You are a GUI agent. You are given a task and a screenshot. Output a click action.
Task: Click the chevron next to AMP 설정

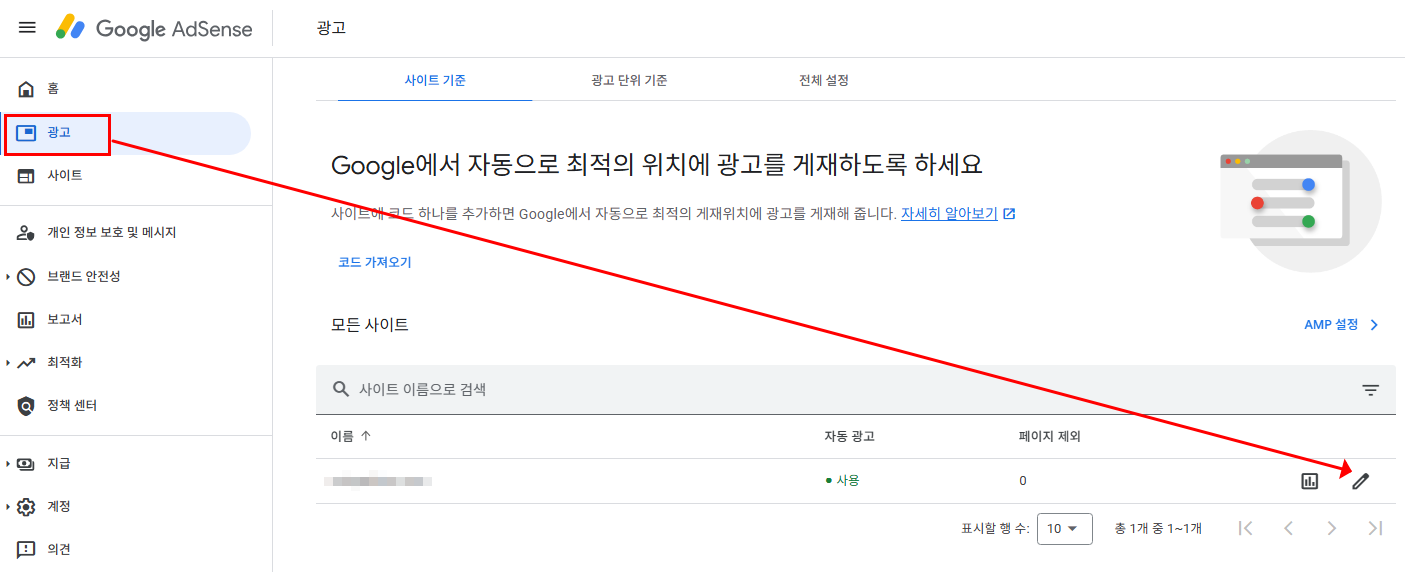[x=1374, y=325]
